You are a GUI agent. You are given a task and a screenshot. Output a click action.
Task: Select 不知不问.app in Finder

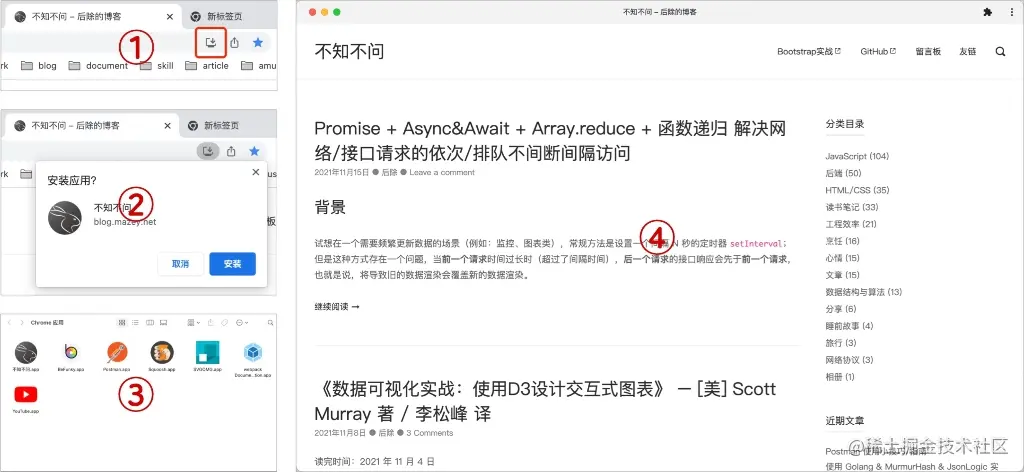[x=26, y=356]
